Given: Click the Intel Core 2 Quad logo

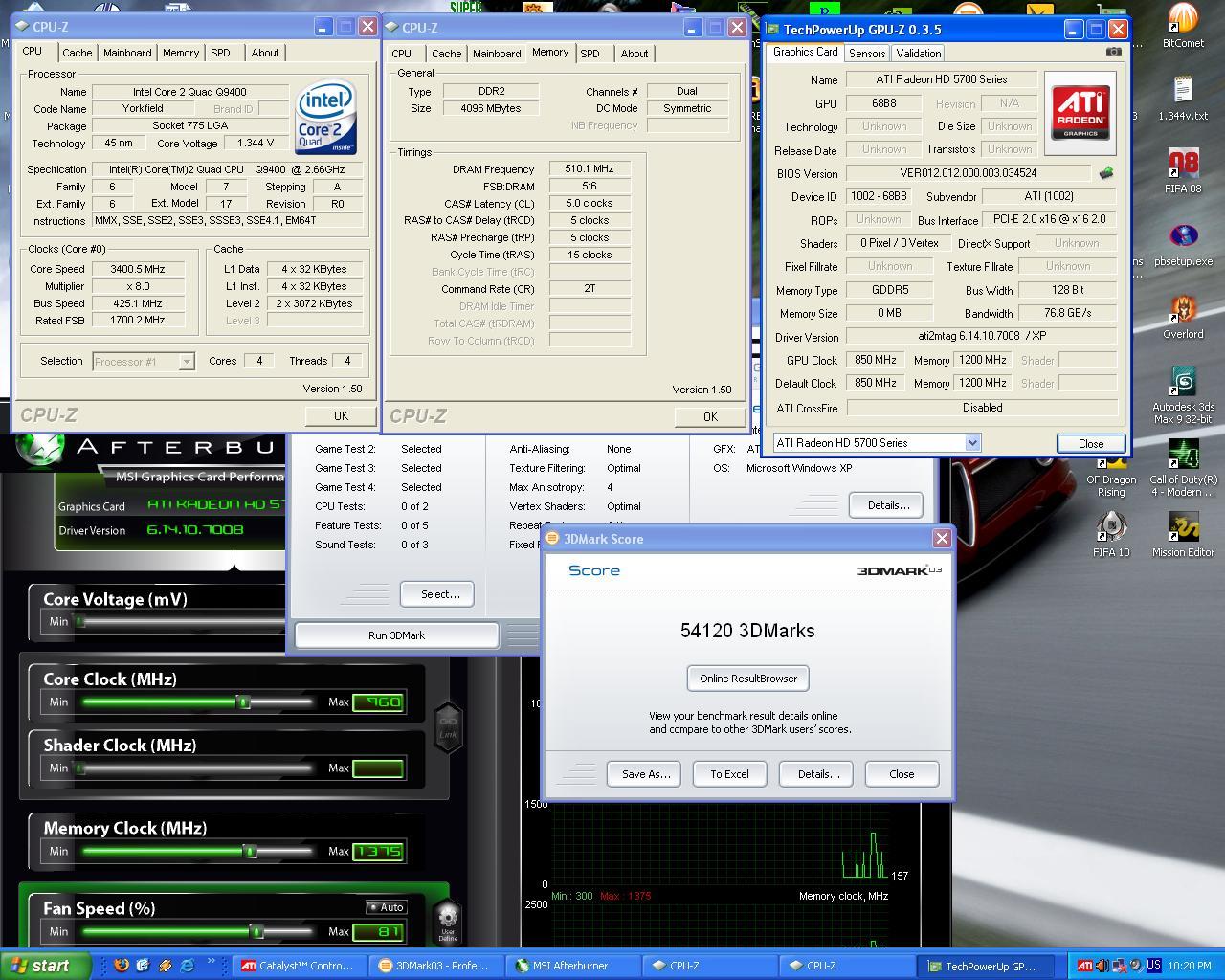Looking at the screenshot, I should coord(326,118).
